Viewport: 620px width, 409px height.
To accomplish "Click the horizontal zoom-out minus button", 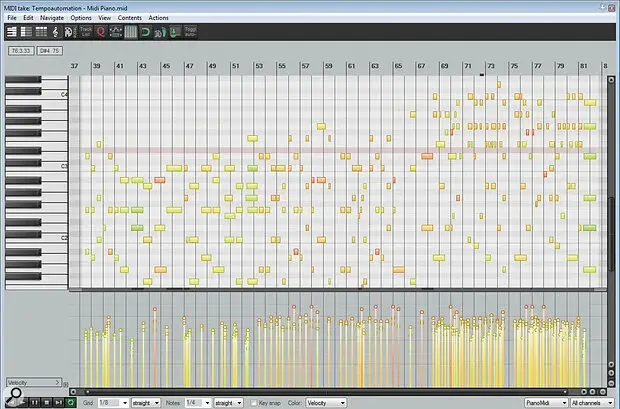I will [603, 392].
